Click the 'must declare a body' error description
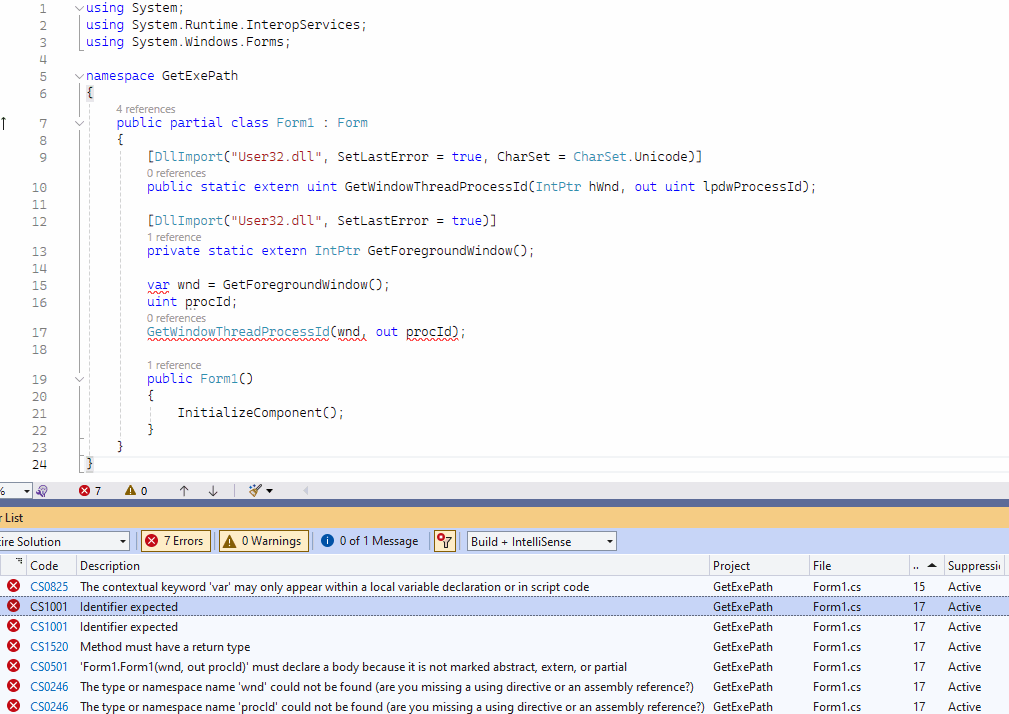The image size is (1009, 714). 353,666
